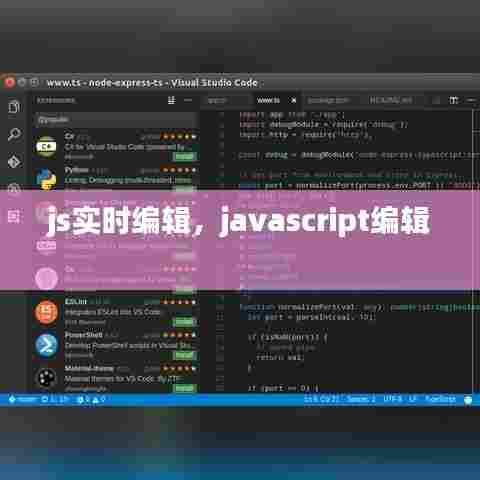Change end of line sequence LF
The image size is (480, 480).
[412, 399]
